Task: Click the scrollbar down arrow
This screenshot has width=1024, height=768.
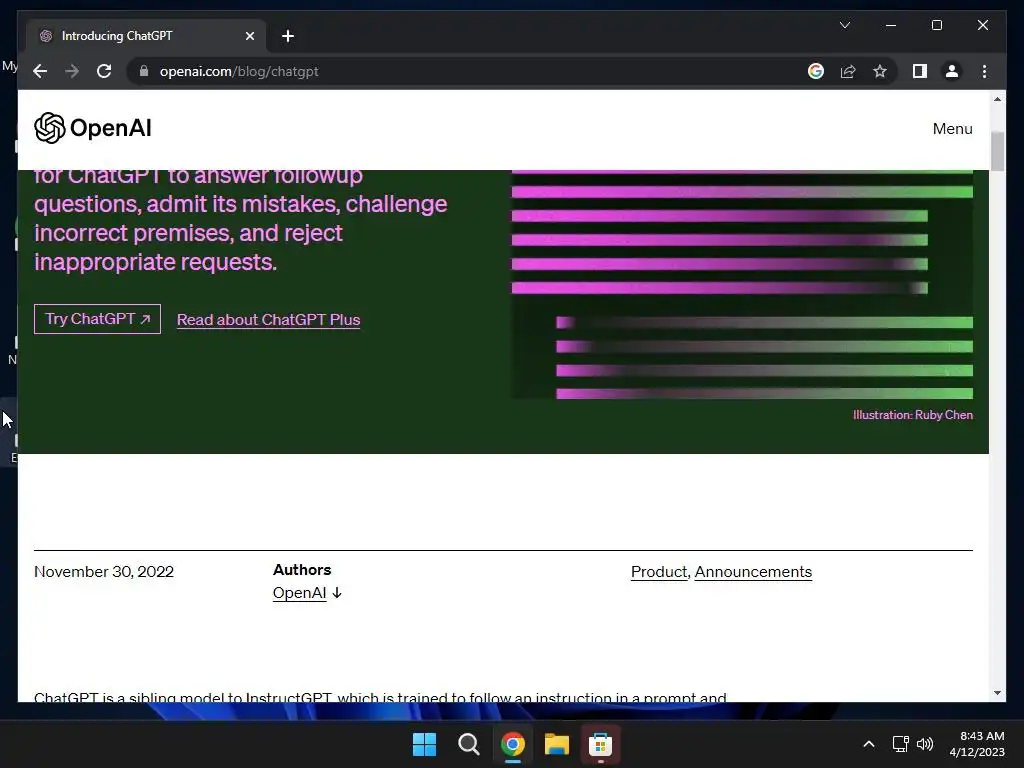Action: pos(997,693)
